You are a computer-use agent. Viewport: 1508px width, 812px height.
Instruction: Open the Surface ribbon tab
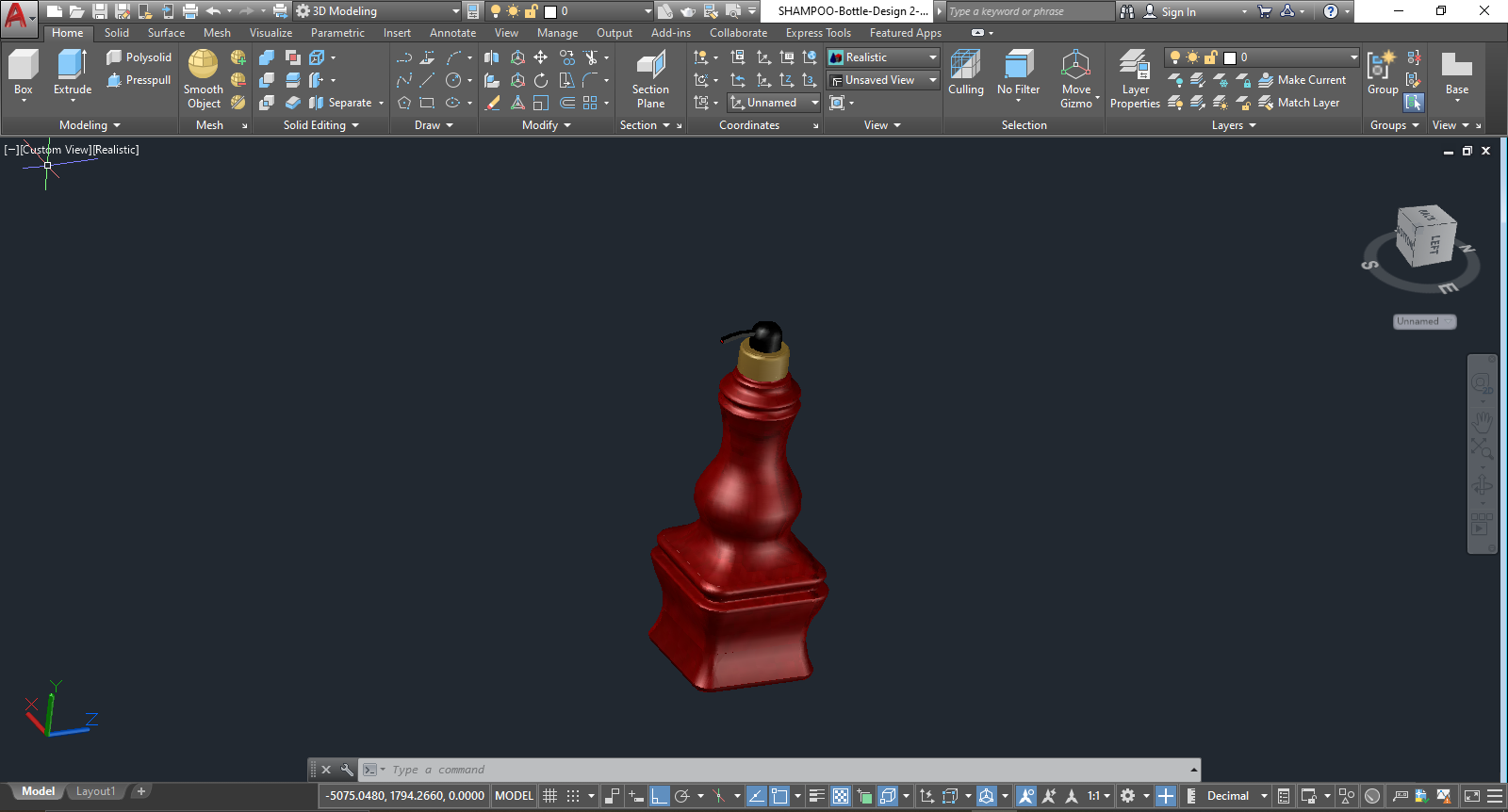[166, 33]
